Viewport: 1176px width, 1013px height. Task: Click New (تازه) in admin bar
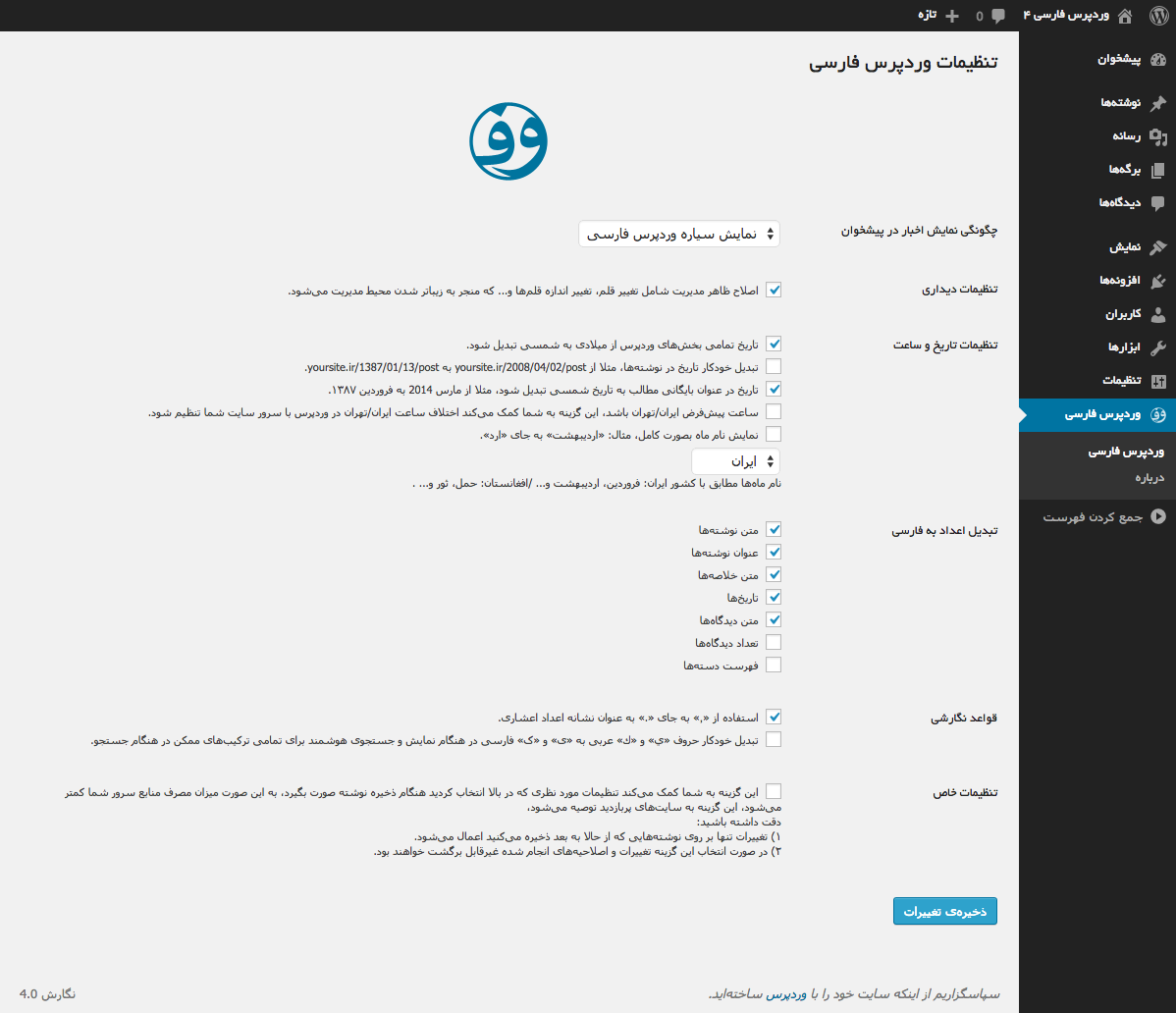pyautogui.click(x=927, y=16)
